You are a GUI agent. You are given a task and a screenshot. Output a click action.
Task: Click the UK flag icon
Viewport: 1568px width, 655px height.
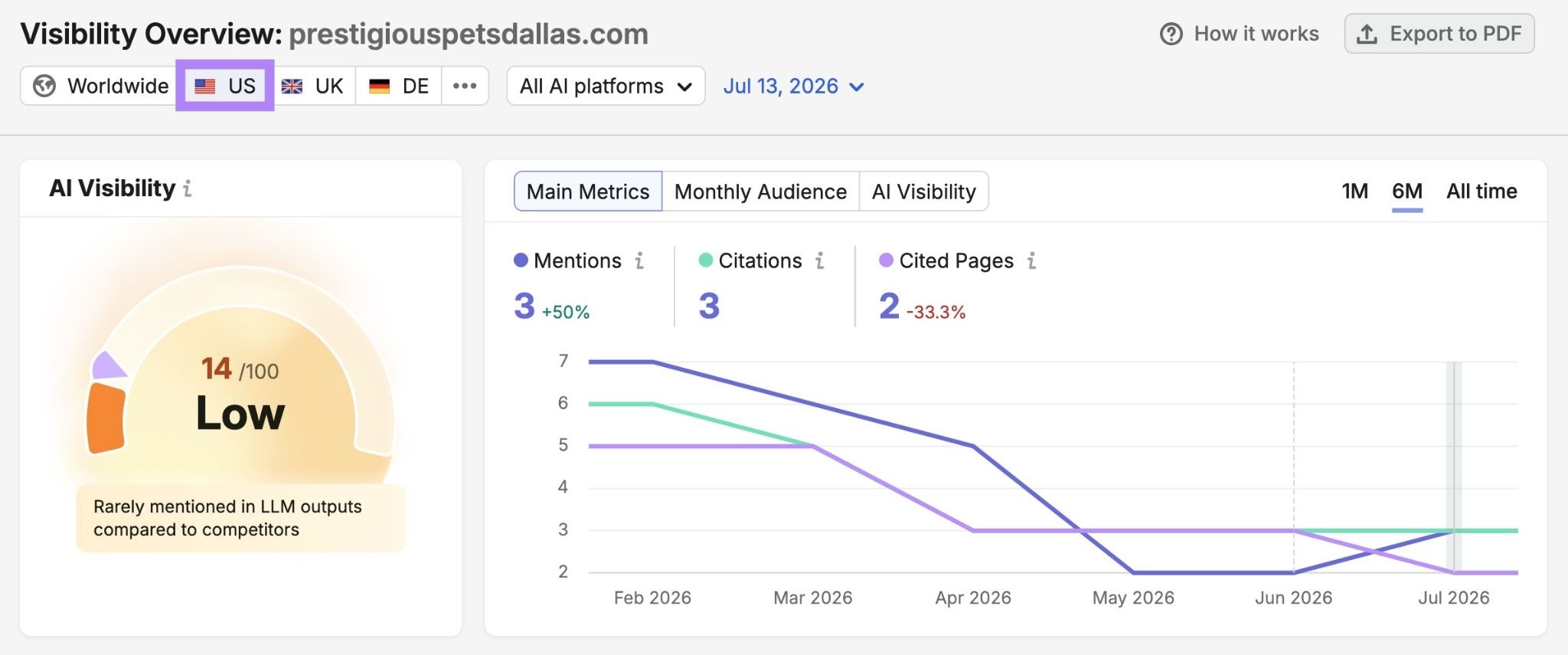pyautogui.click(x=292, y=87)
